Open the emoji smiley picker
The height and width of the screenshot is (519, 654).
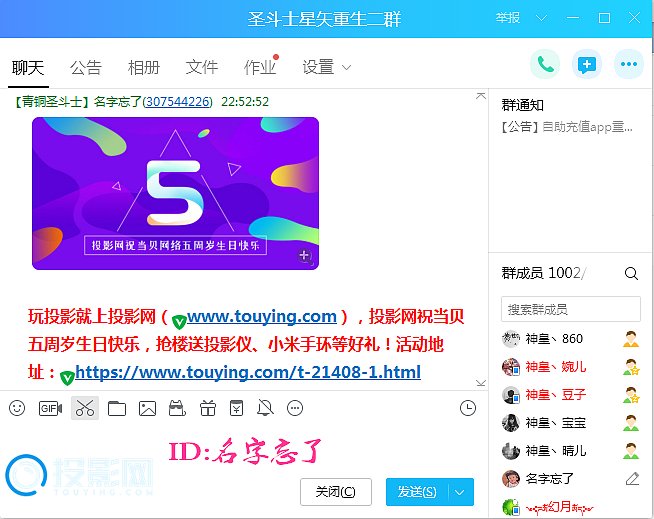click(17, 408)
